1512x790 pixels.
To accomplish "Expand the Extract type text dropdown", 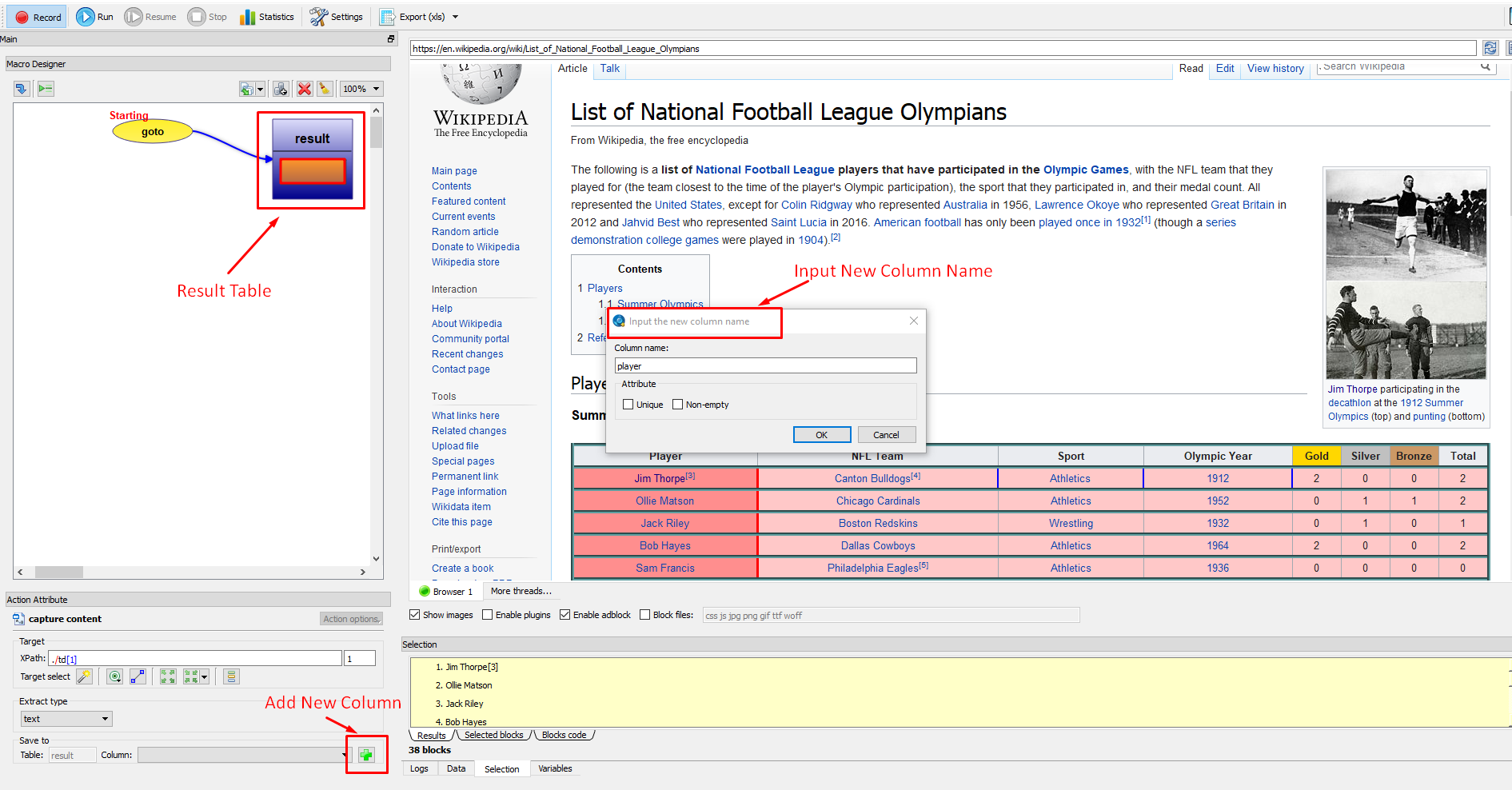I will pos(66,719).
